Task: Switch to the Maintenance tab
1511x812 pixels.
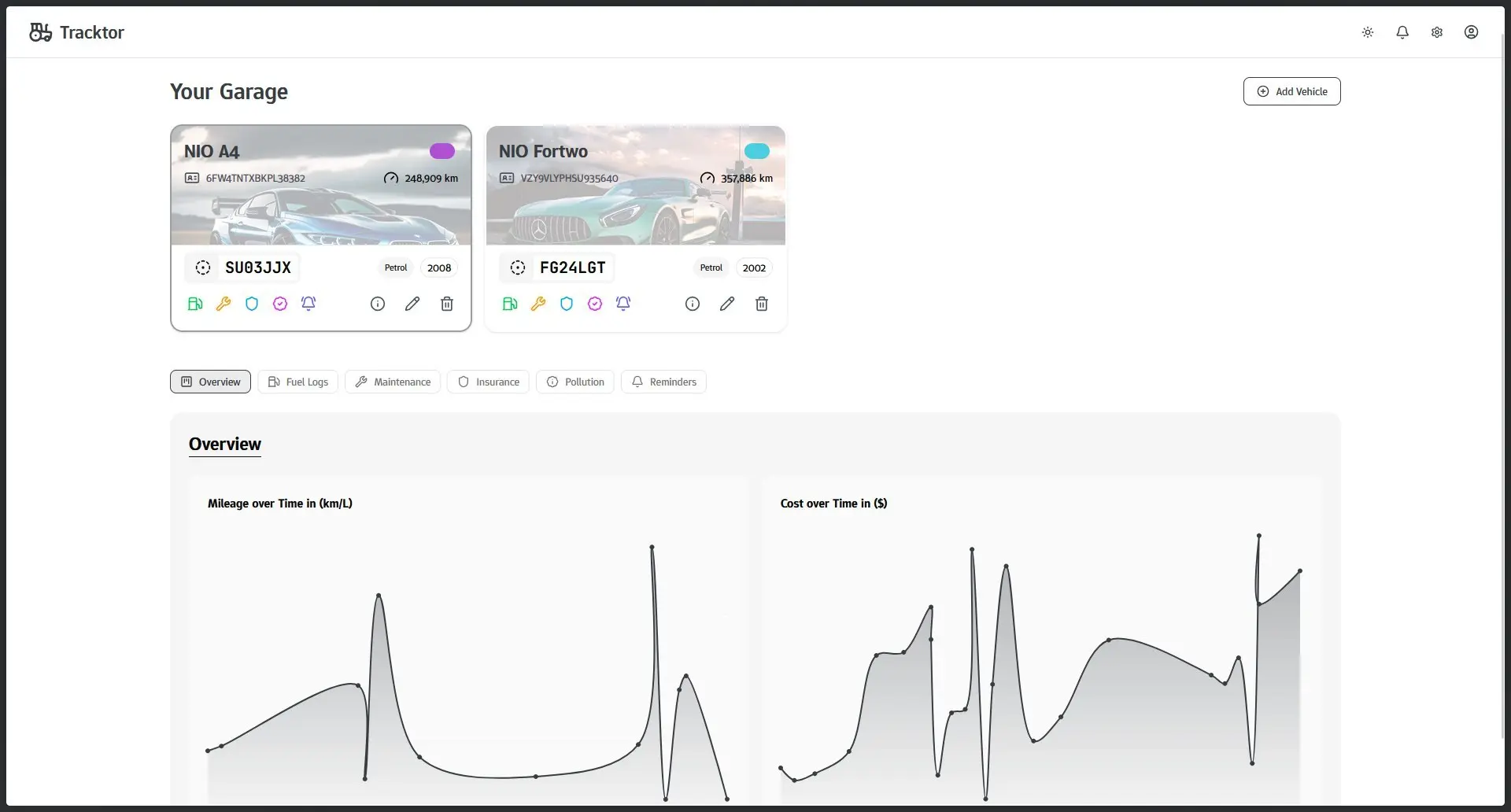Action: point(393,382)
